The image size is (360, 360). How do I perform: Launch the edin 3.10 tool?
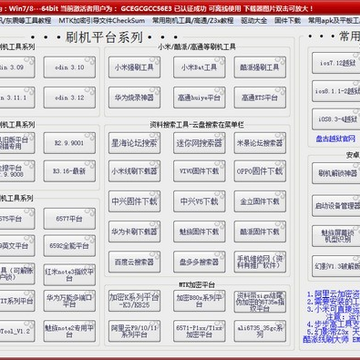70,67
